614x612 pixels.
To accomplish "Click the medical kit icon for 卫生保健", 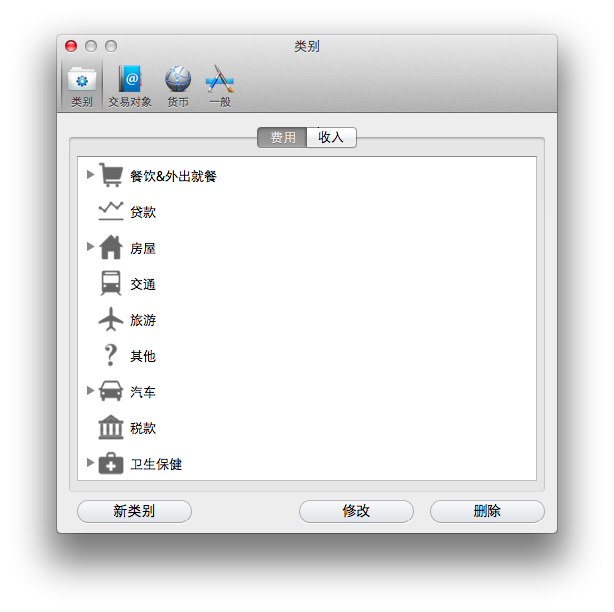I will [x=111, y=463].
